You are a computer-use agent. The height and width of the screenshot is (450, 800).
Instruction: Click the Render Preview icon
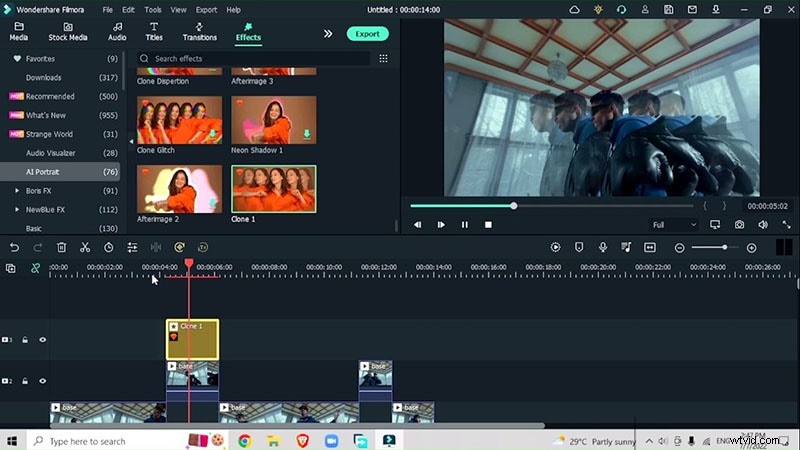click(555, 247)
